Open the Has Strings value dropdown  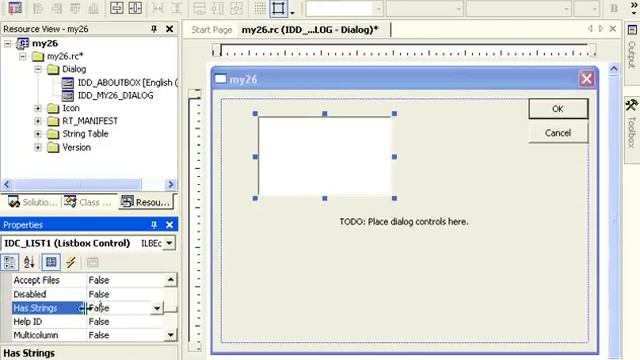click(157, 308)
